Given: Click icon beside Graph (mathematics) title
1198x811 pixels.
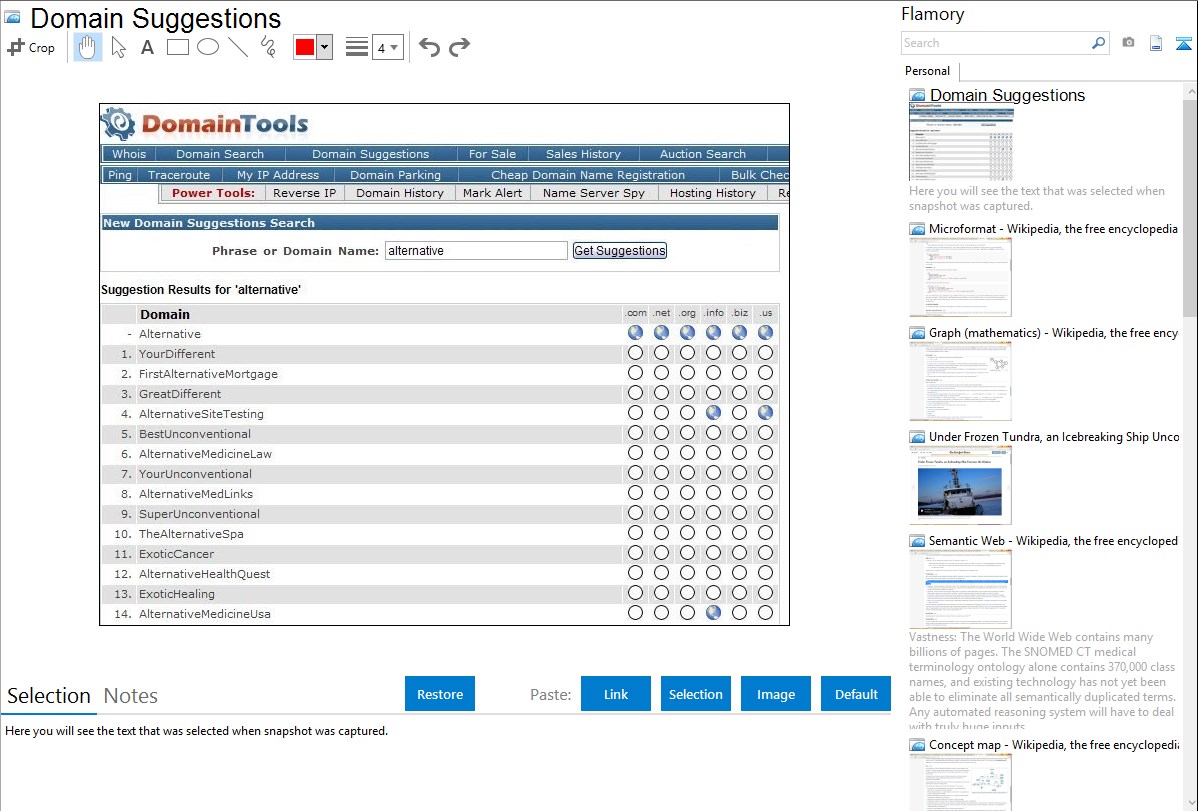Looking at the screenshot, I should (x=917, y=333).
